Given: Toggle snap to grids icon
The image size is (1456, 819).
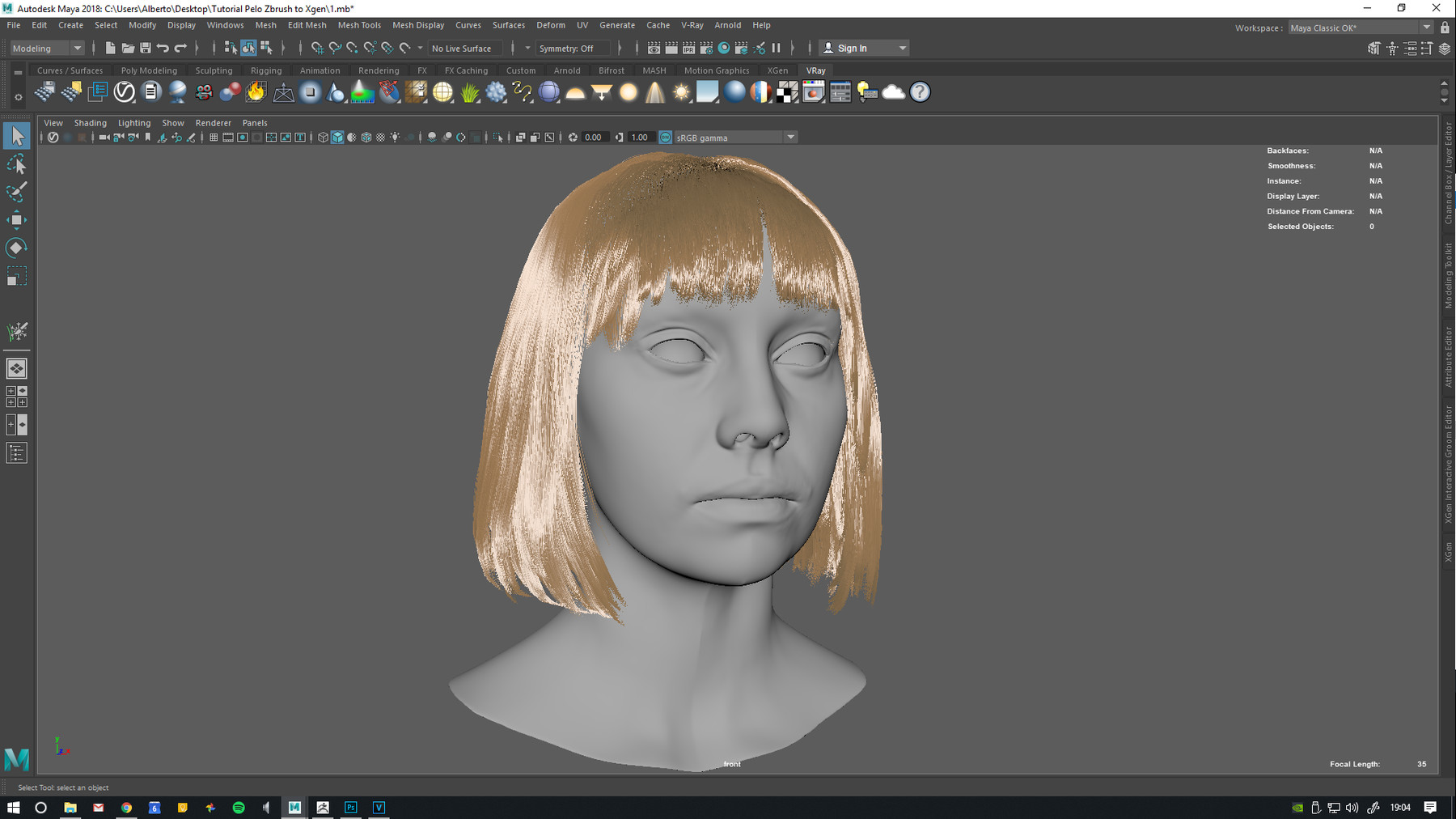Looking at the screenshot, I should tap(317, 49).
